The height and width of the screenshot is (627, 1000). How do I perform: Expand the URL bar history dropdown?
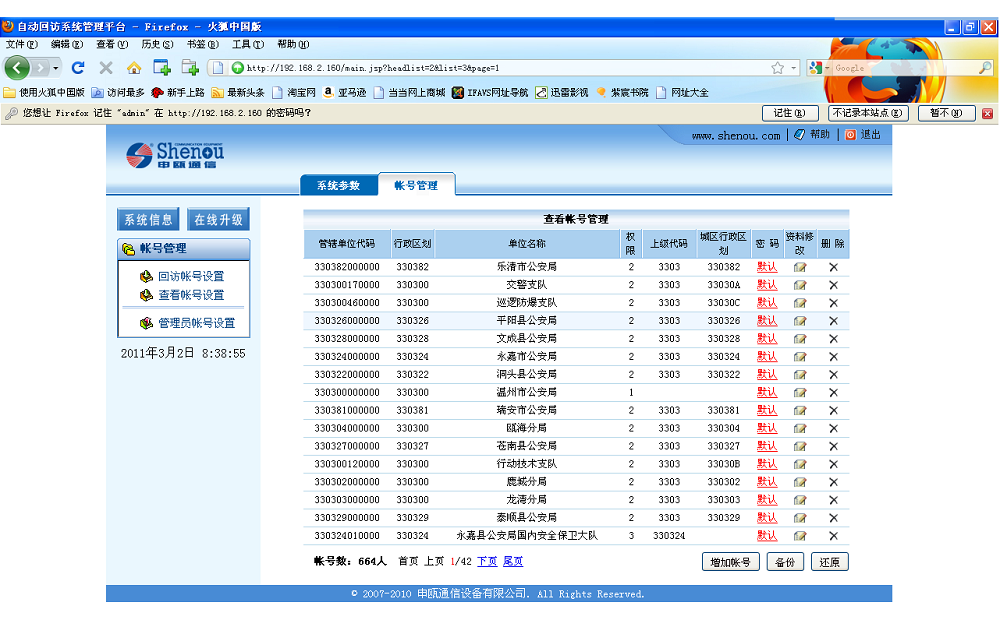point(793,68)
